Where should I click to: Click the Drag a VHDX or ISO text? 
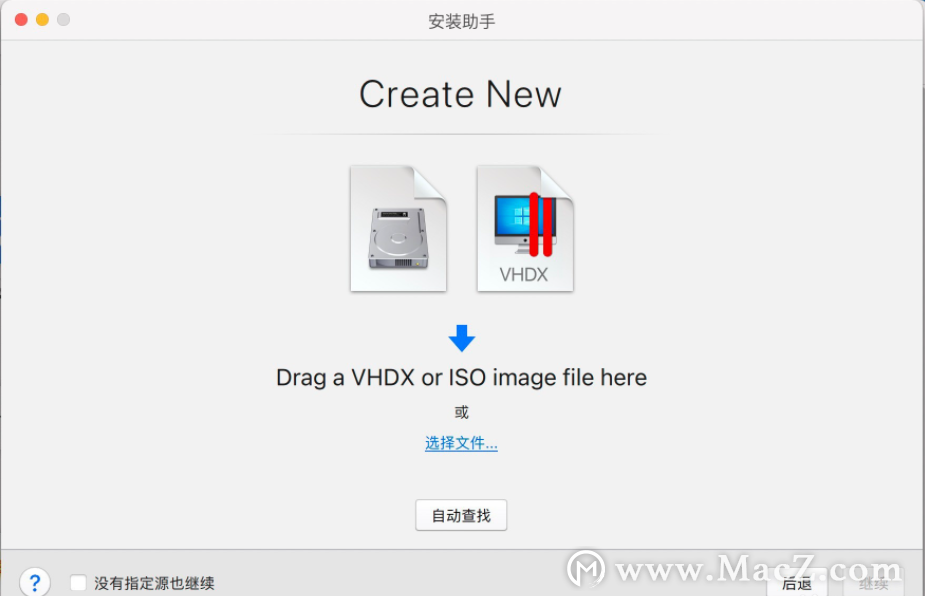tap(461, 378)
